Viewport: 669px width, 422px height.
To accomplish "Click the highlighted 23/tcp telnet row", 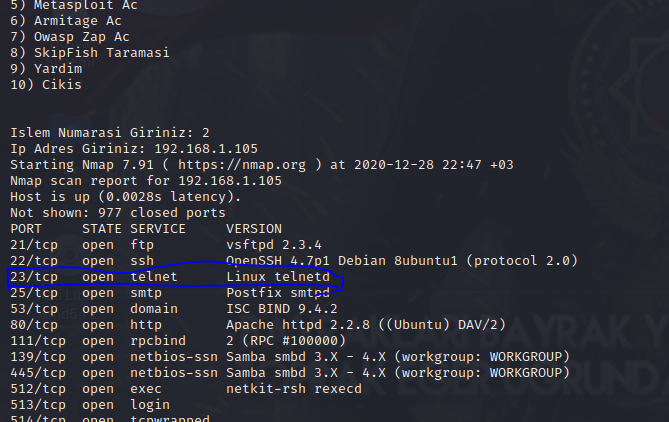I will coord(170,277).
